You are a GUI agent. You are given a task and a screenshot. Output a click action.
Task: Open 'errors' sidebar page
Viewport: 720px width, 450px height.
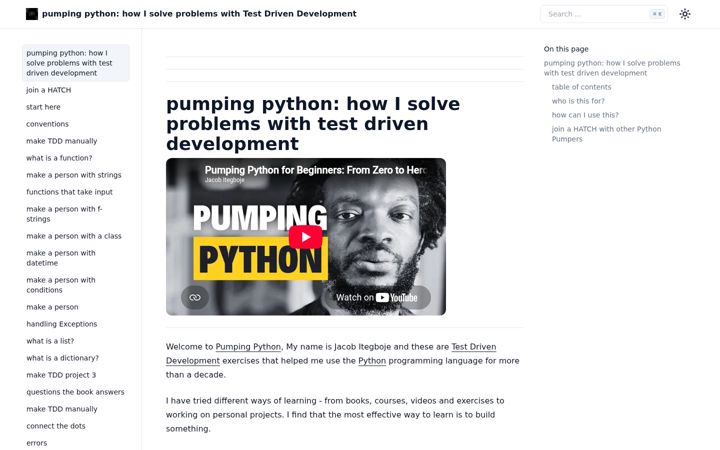point(37,443)
